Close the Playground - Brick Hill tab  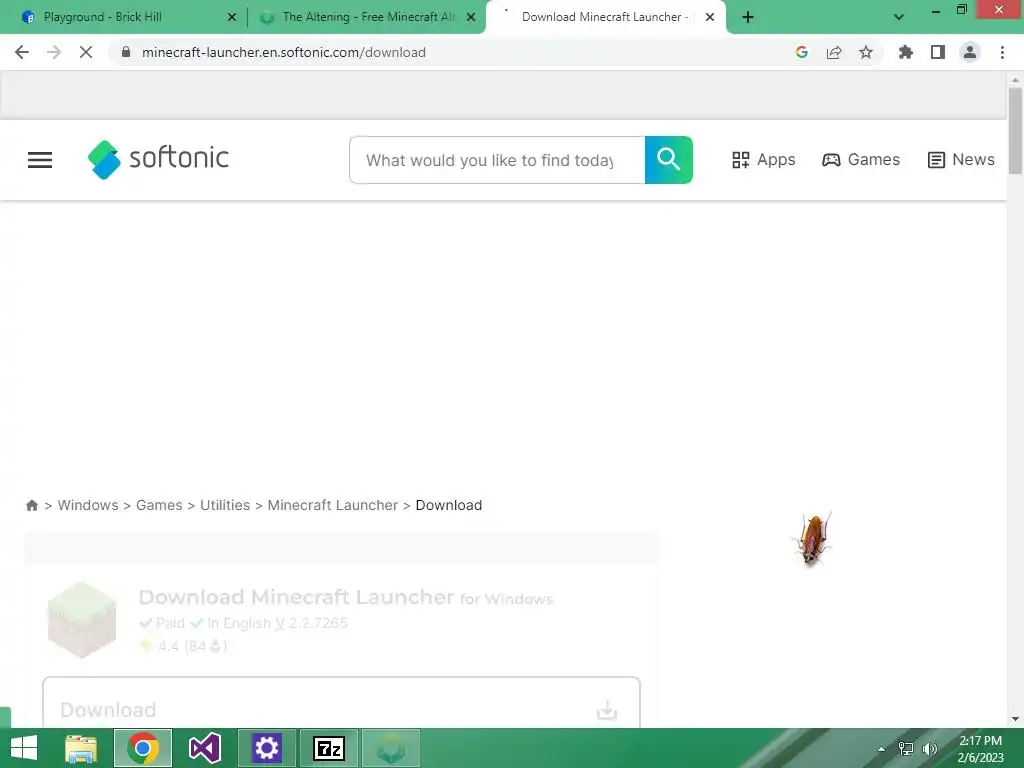(232, 18)
